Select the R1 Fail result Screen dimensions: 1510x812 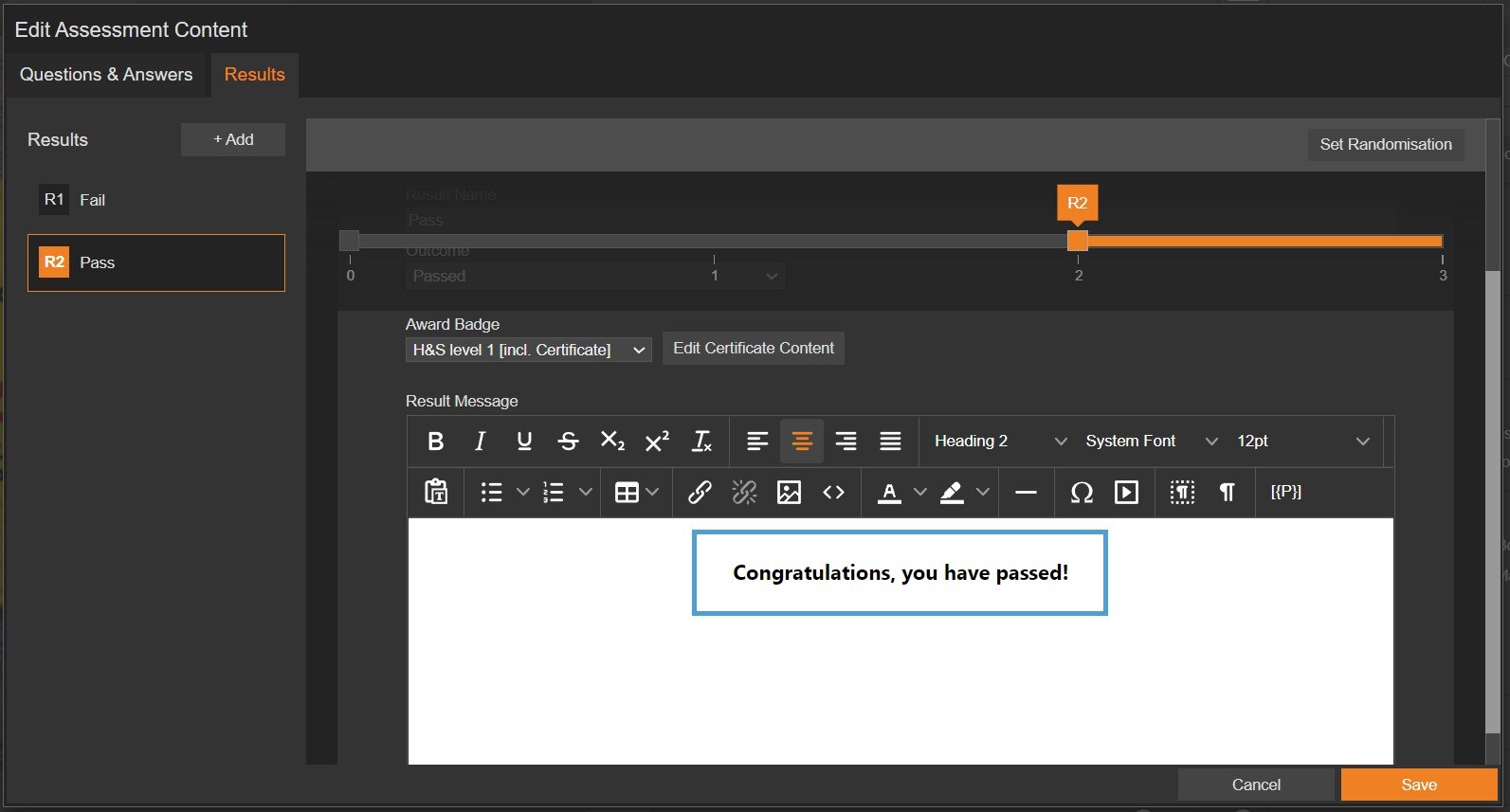click(156, 200)
